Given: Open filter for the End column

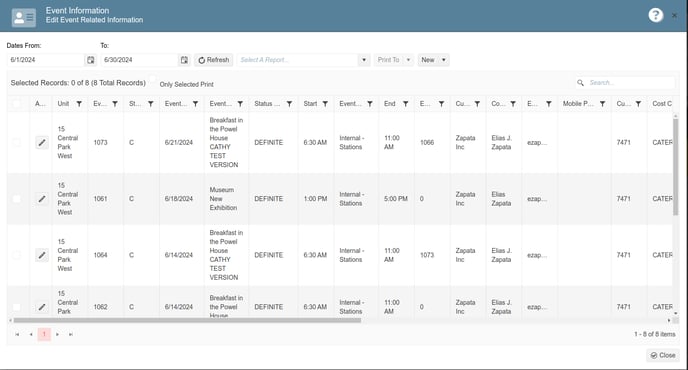Looking at the screenshot, I should point(405,104).
